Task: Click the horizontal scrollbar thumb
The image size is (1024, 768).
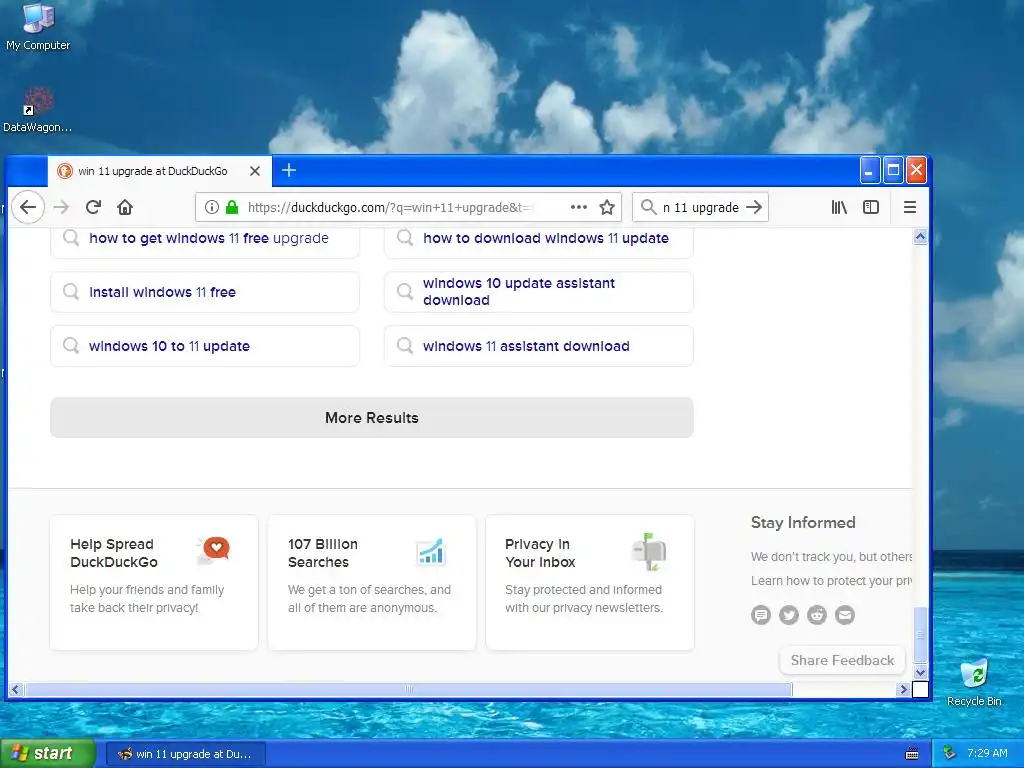Action: tap(409, 689)
